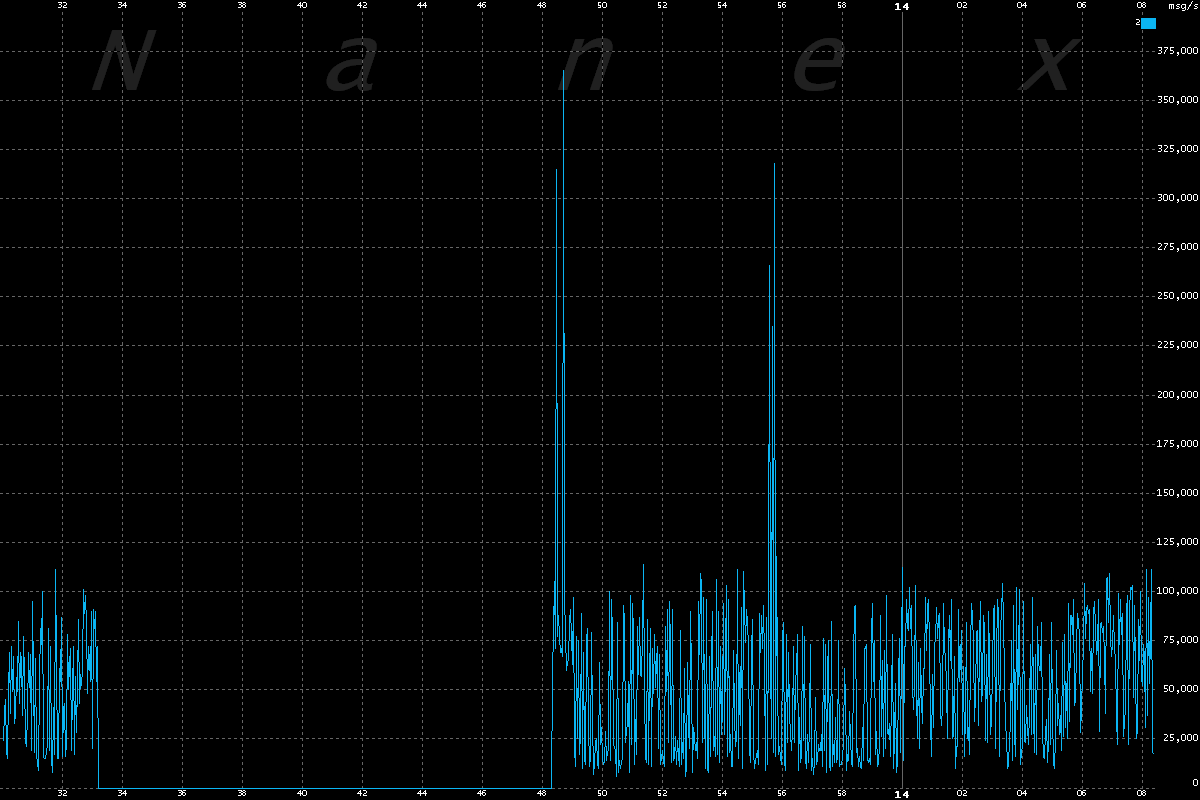This screenshot has height=800, width=1200.
Task: Pick the 200,000 y-axis value
Action: [1179, 395]
